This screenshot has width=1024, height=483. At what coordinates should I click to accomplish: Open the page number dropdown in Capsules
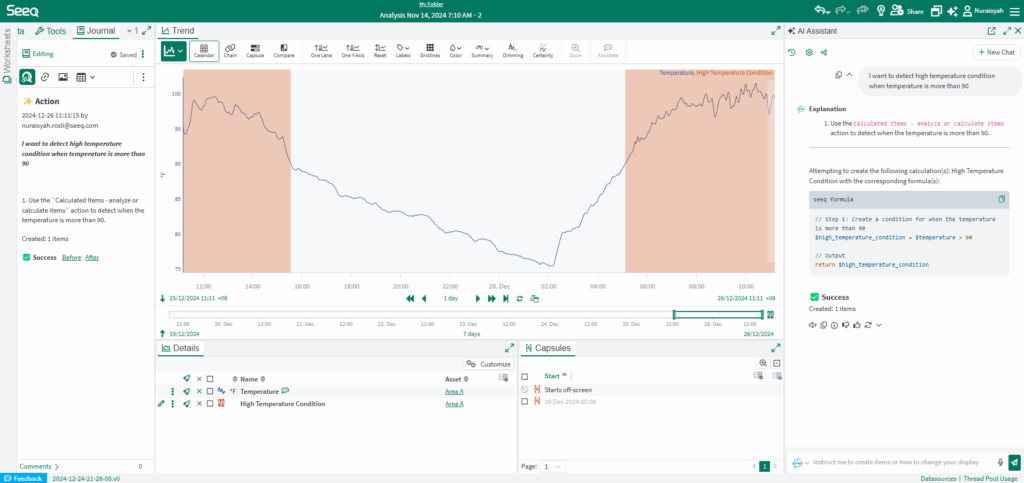(552, 467)
